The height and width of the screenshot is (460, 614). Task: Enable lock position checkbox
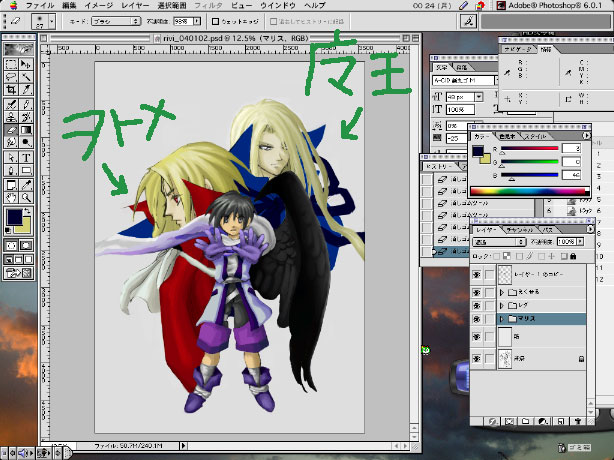click(x=542, y=256)
